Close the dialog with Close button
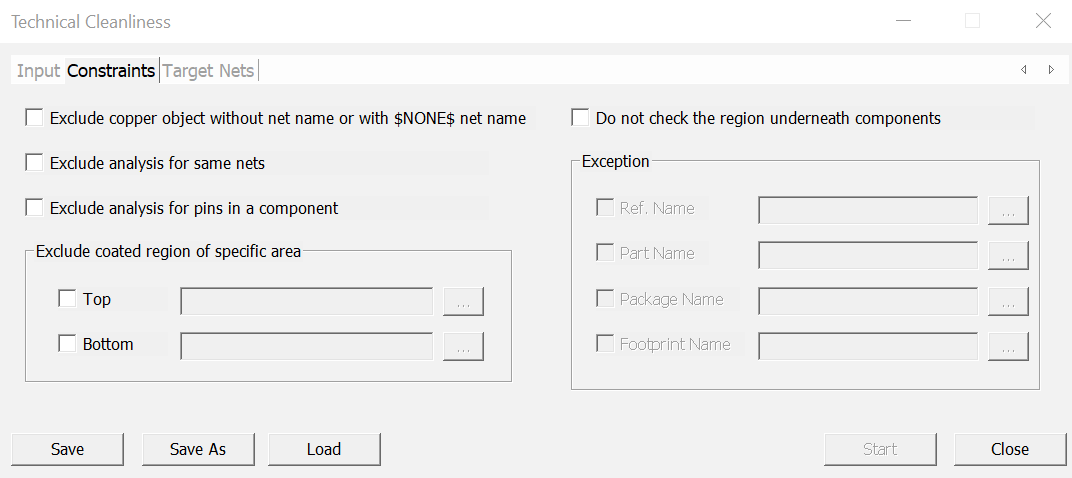 (1009, 449)
